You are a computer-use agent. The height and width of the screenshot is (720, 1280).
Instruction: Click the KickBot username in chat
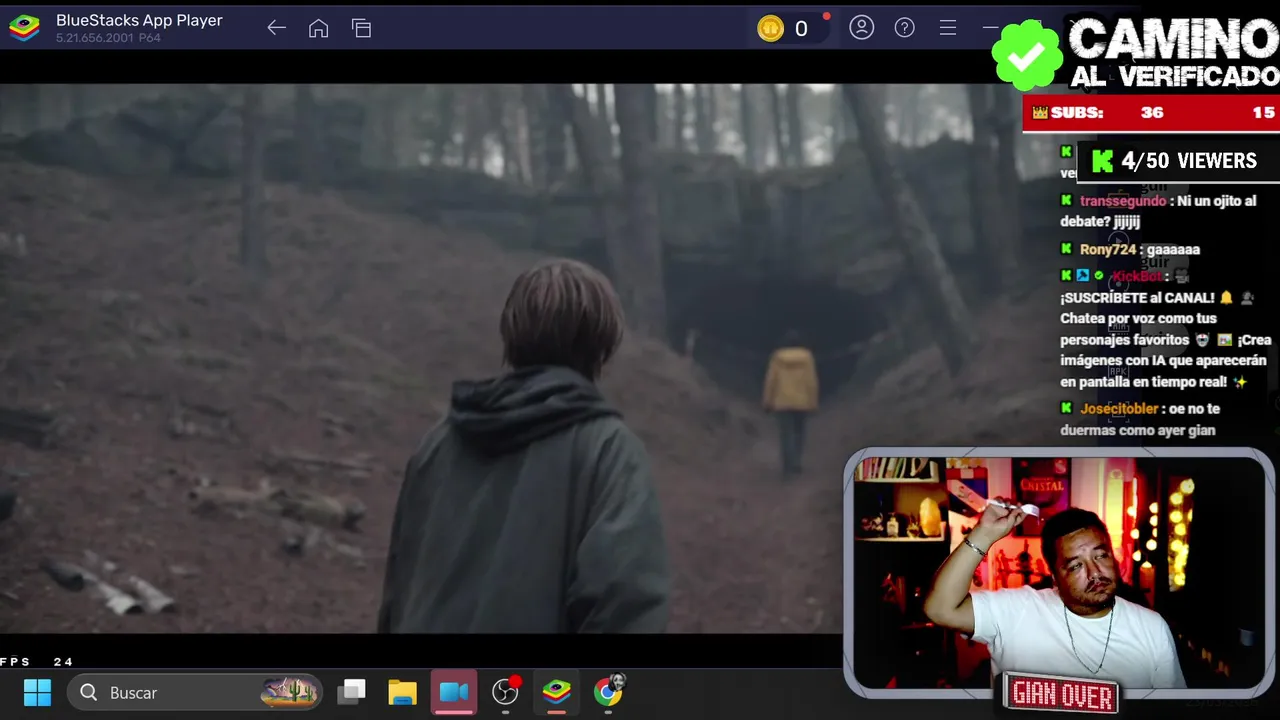pyautogui.click(x=1137, y=276)
